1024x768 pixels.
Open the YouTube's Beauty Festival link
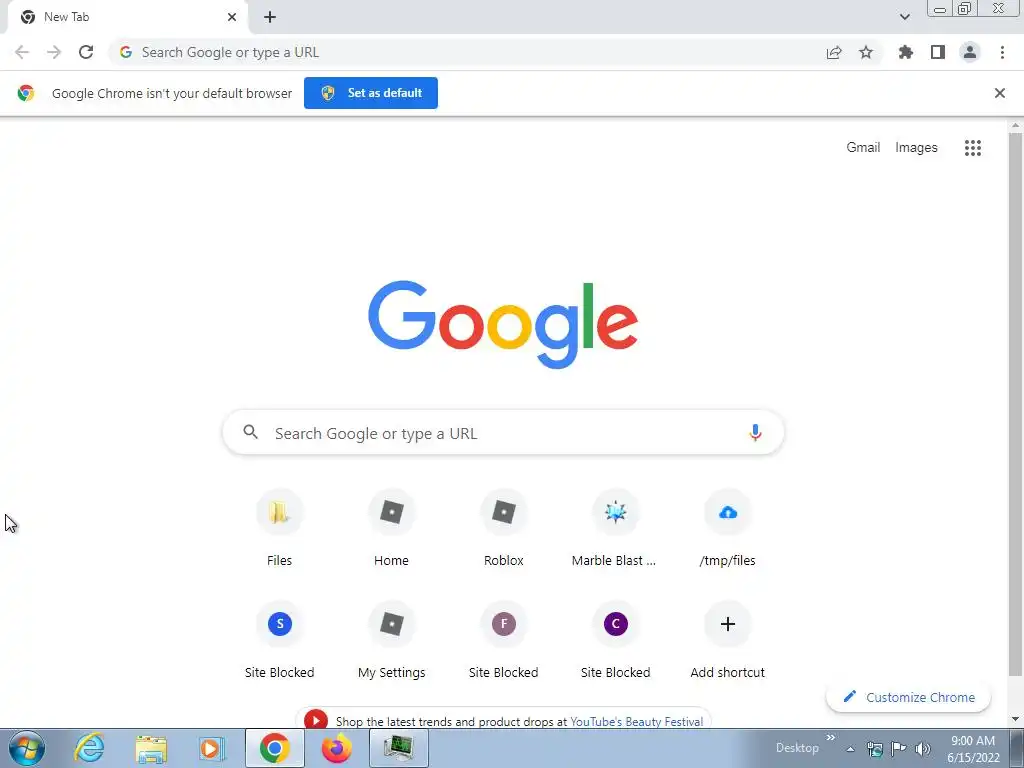tap(637, 722)
